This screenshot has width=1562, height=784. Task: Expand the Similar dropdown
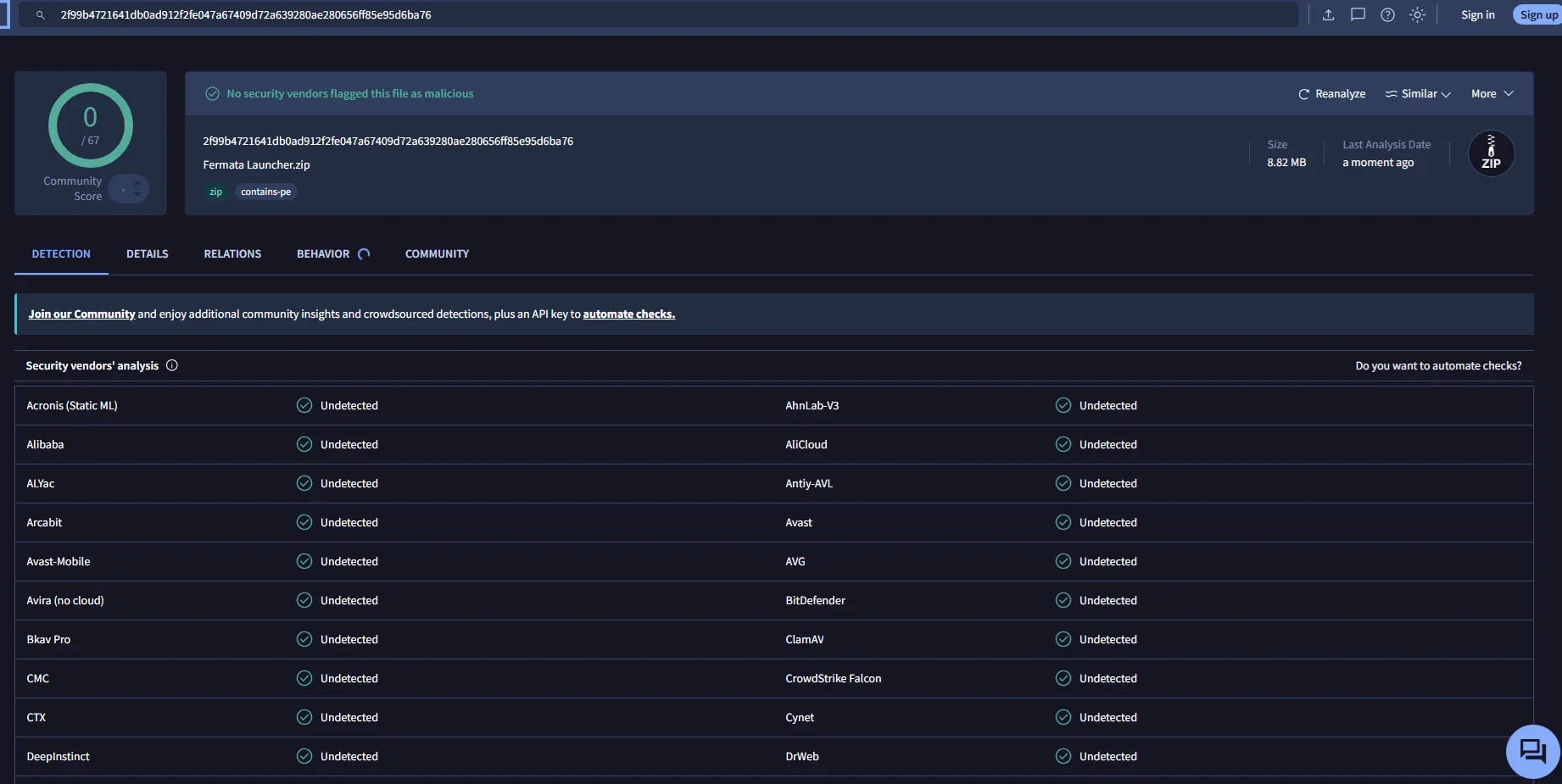[x=1418, y=94]
